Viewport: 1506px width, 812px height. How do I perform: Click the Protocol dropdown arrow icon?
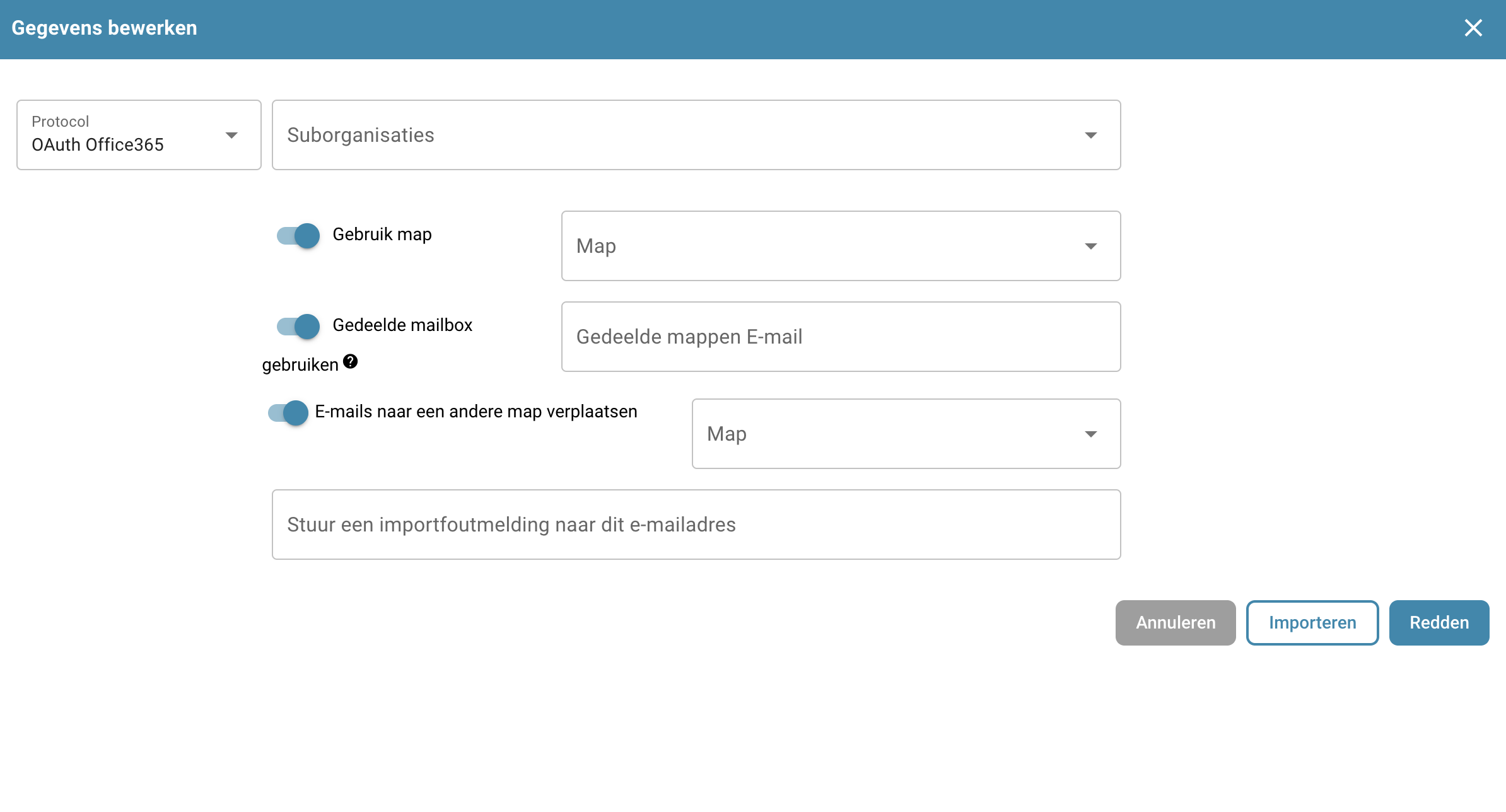coord(231,136)
